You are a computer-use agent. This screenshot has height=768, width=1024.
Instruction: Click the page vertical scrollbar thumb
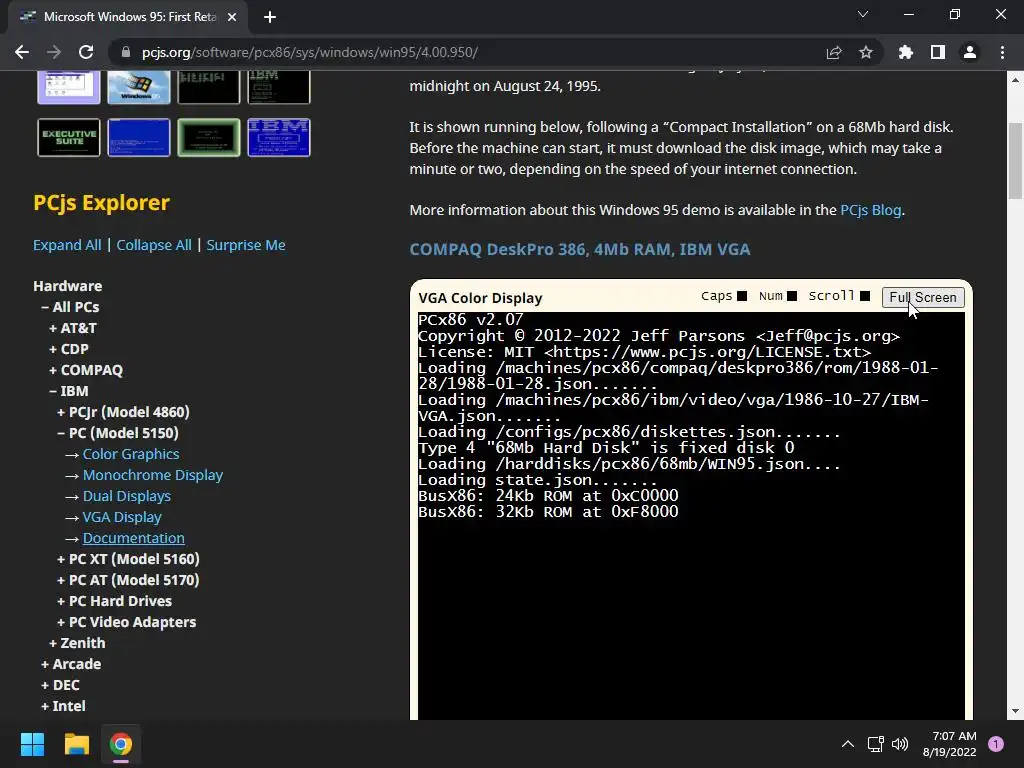click(1015, 161)
